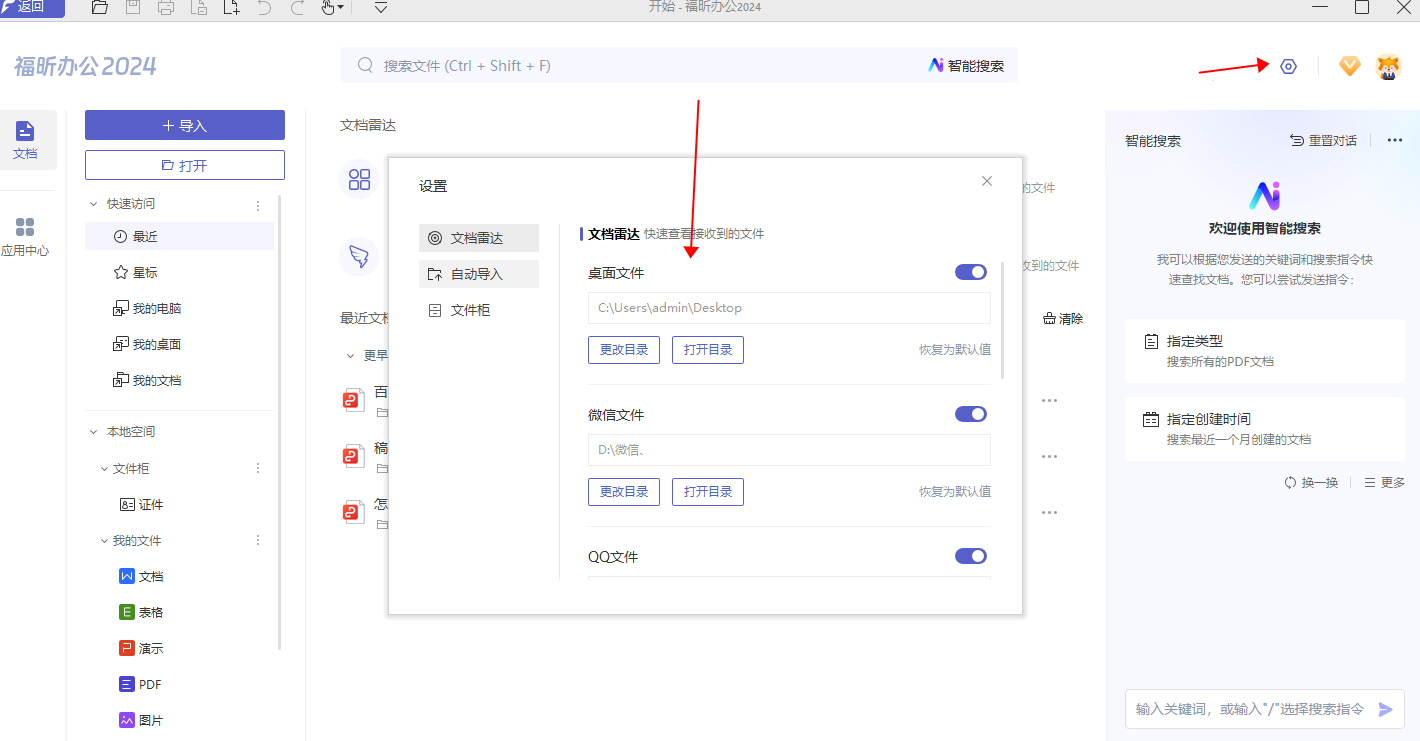
Task: Select 文档雷达 tab in settings dialog
Action: [x=479, y=238]
